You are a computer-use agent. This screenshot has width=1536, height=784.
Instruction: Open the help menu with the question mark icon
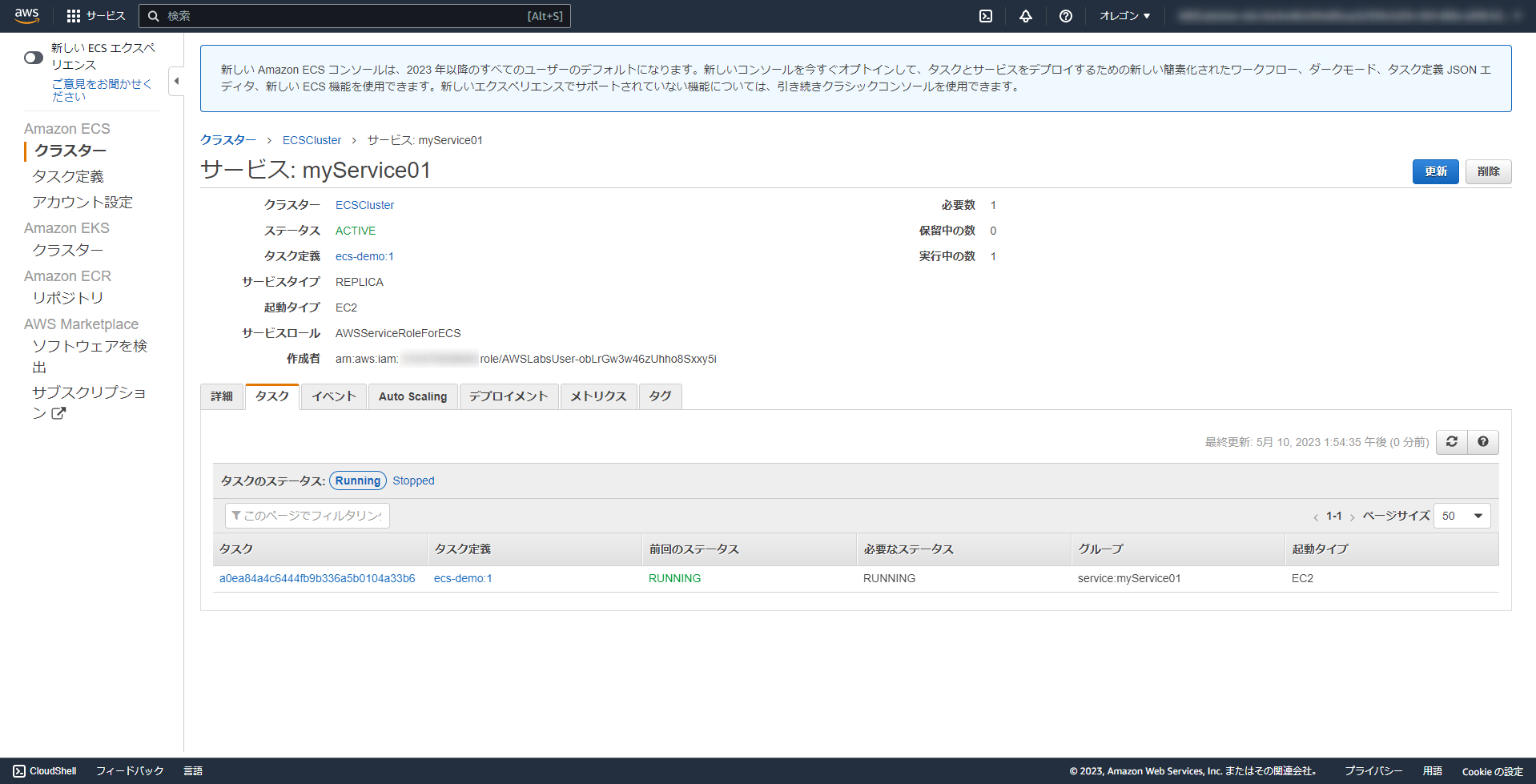coord(1066,15)
